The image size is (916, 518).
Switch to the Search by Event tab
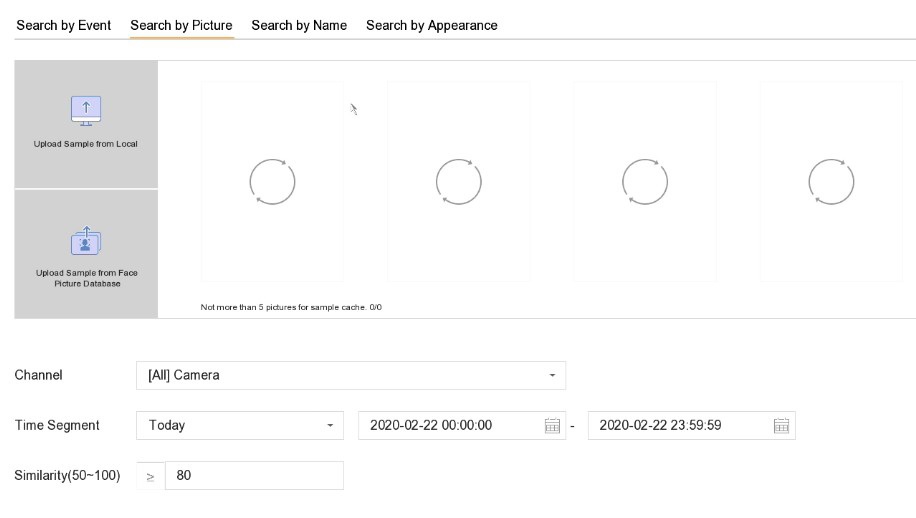[x=63, y=25]
